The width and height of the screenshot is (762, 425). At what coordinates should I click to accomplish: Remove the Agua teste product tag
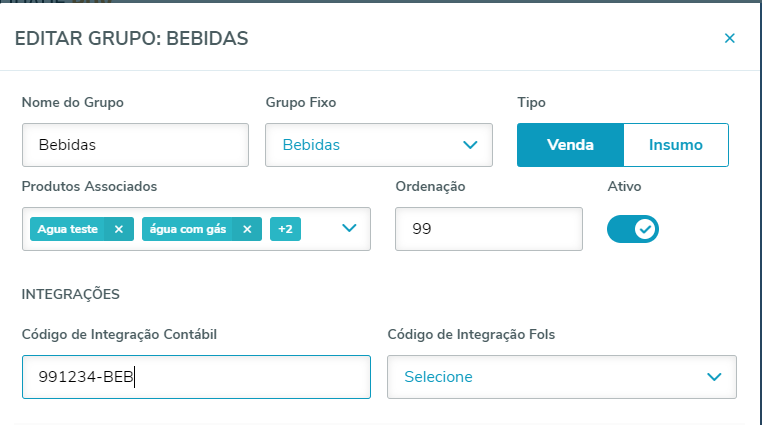point(118,229)
